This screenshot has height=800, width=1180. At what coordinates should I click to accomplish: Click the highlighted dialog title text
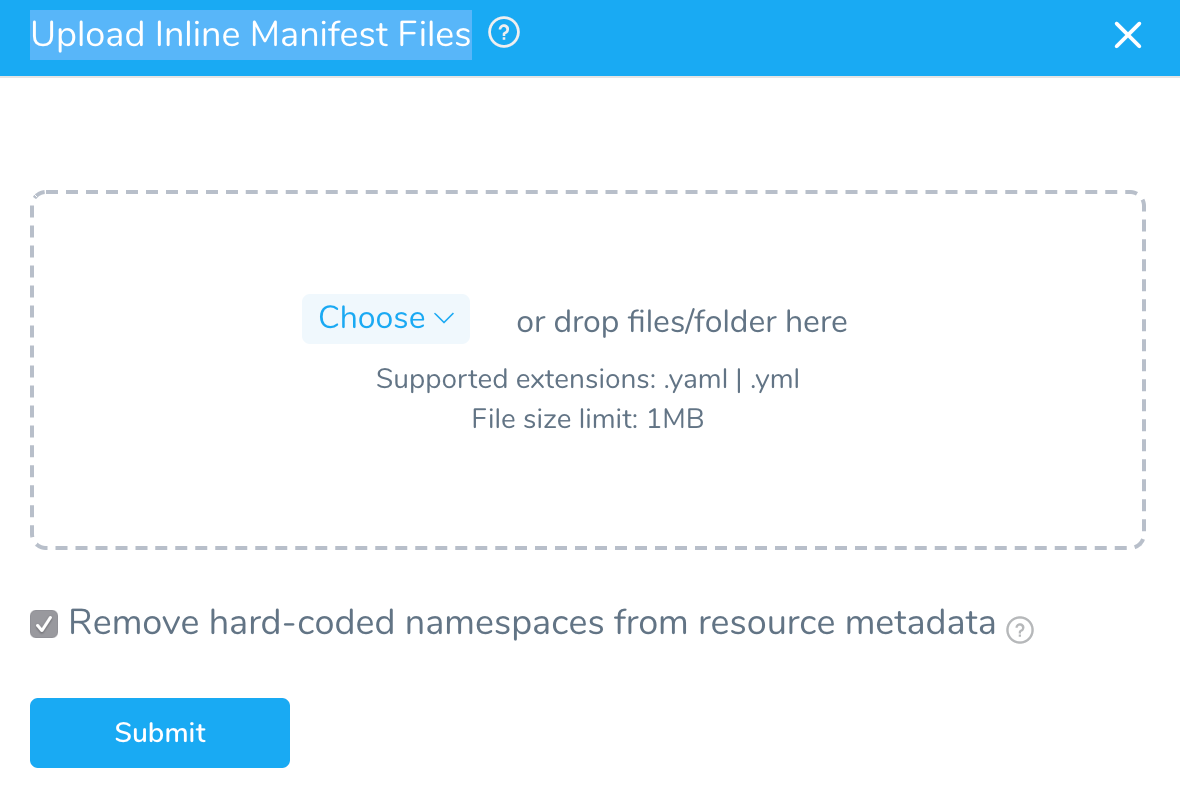tap(251, 35)
